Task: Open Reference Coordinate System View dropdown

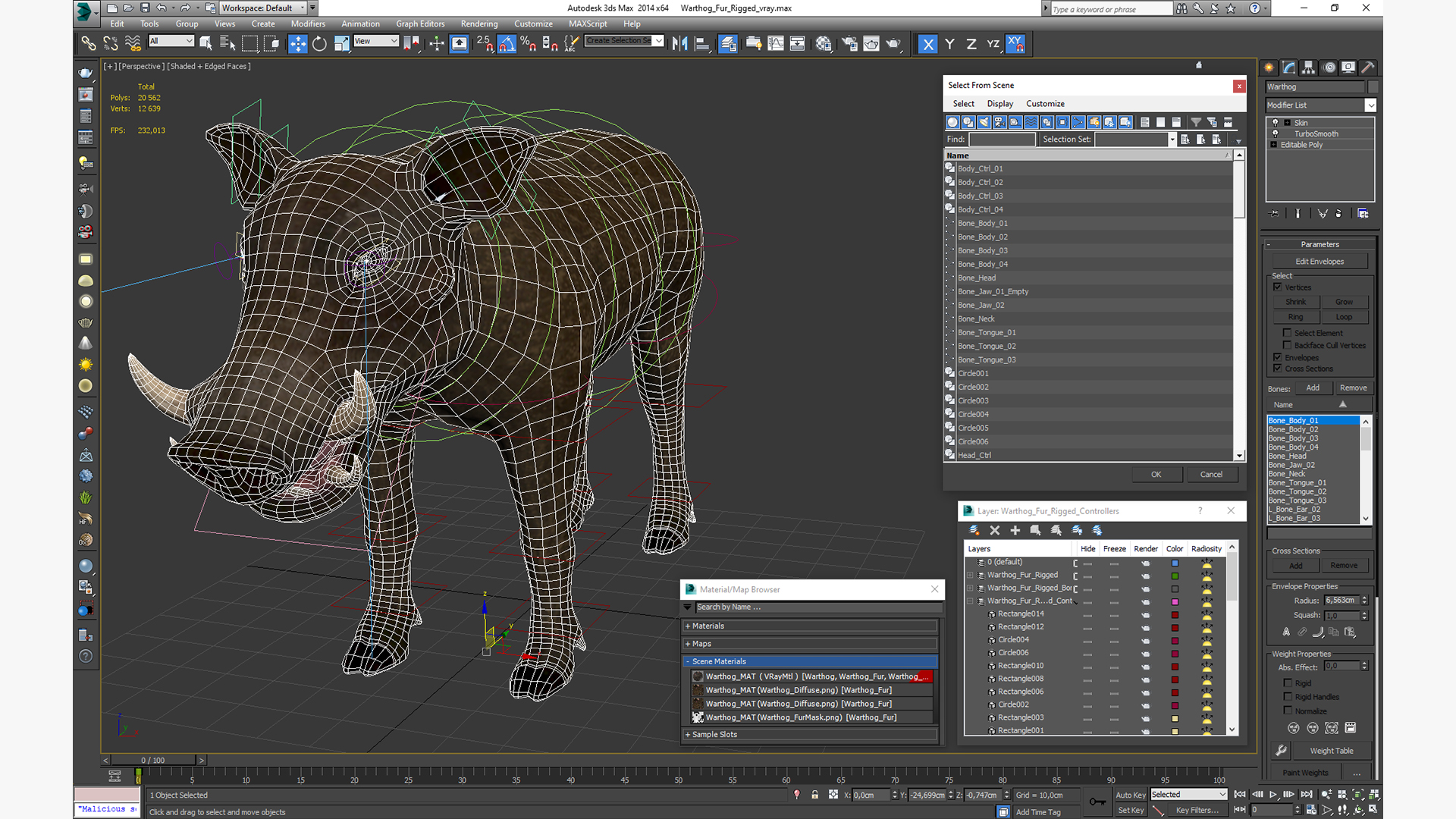Action: pos(376,41)
